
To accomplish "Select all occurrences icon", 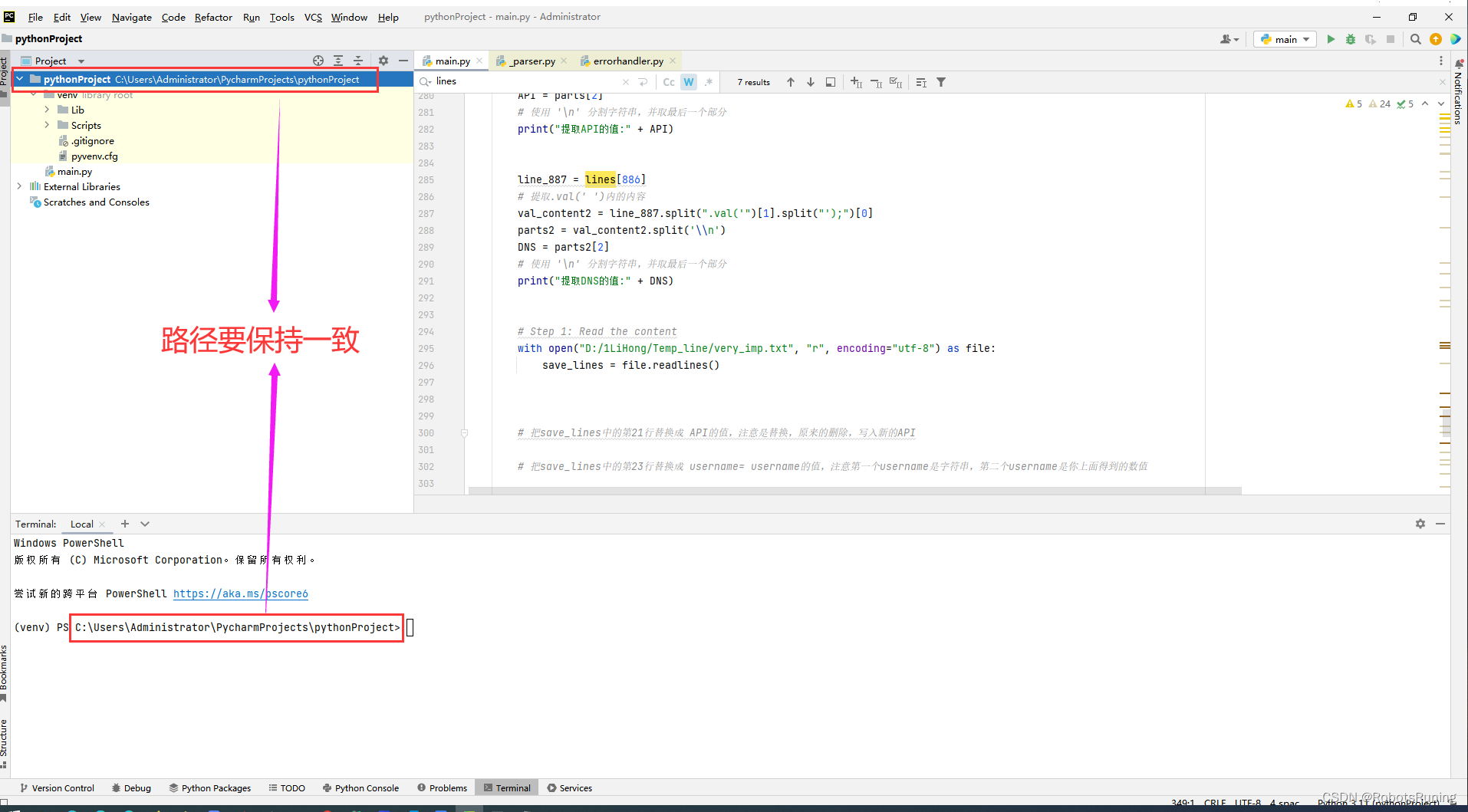I will 896,82.
